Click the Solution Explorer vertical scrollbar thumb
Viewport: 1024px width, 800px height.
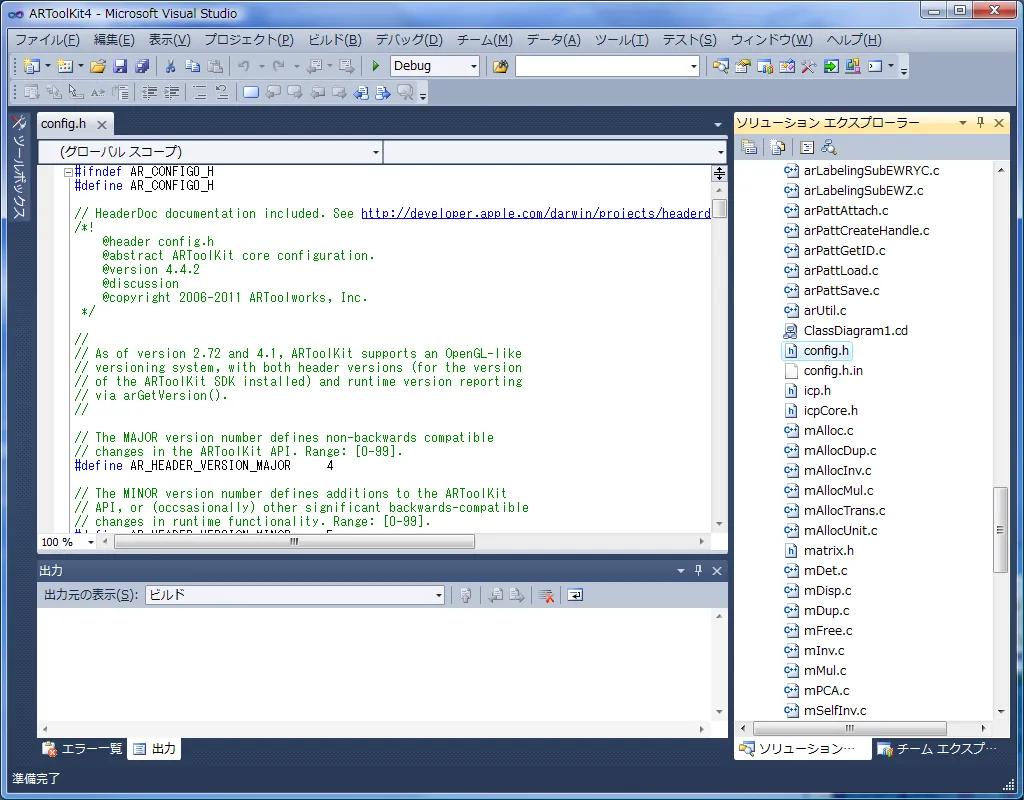(x=1000, y=530)
